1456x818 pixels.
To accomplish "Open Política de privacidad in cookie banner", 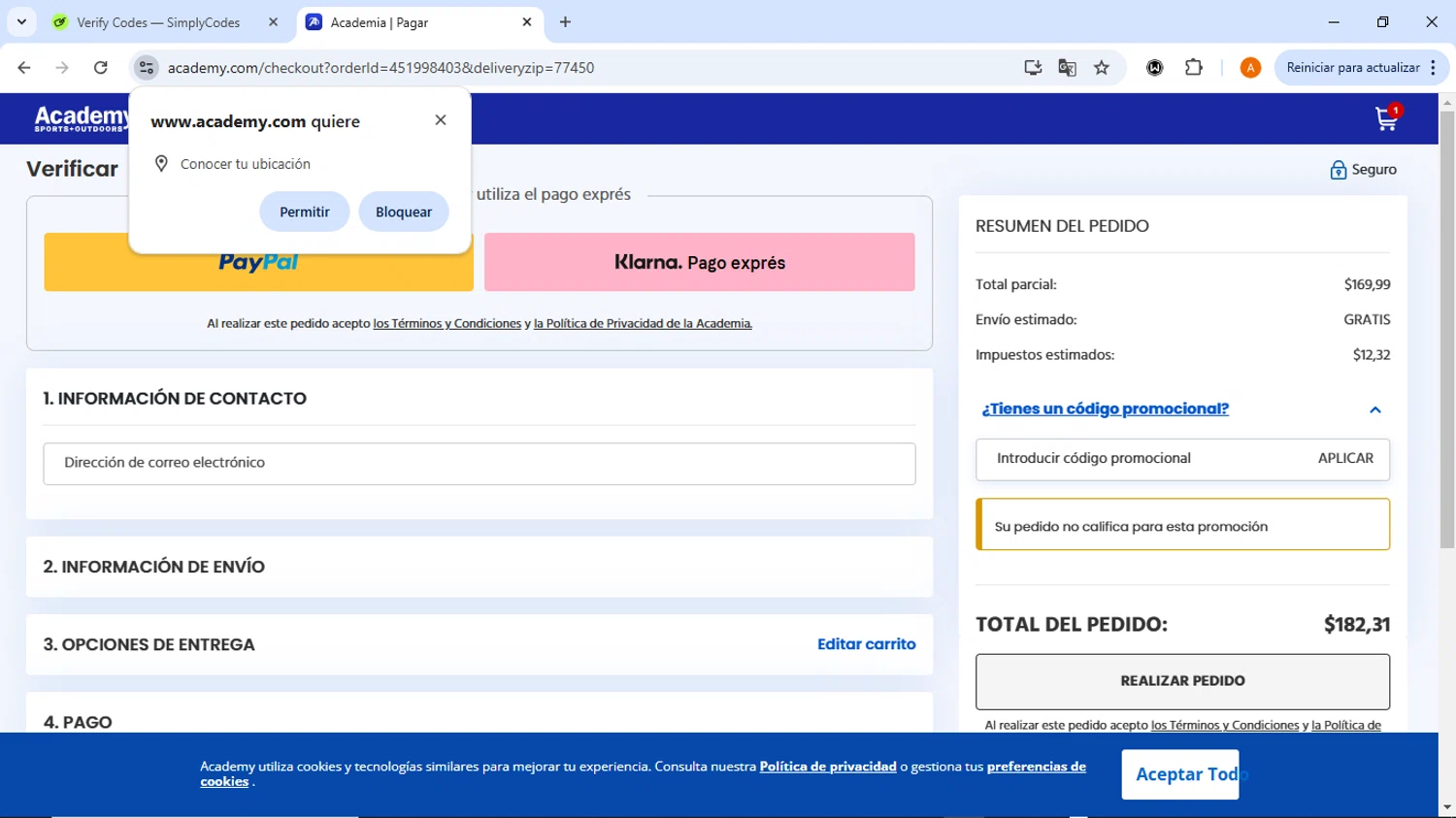I will (828, 767).
